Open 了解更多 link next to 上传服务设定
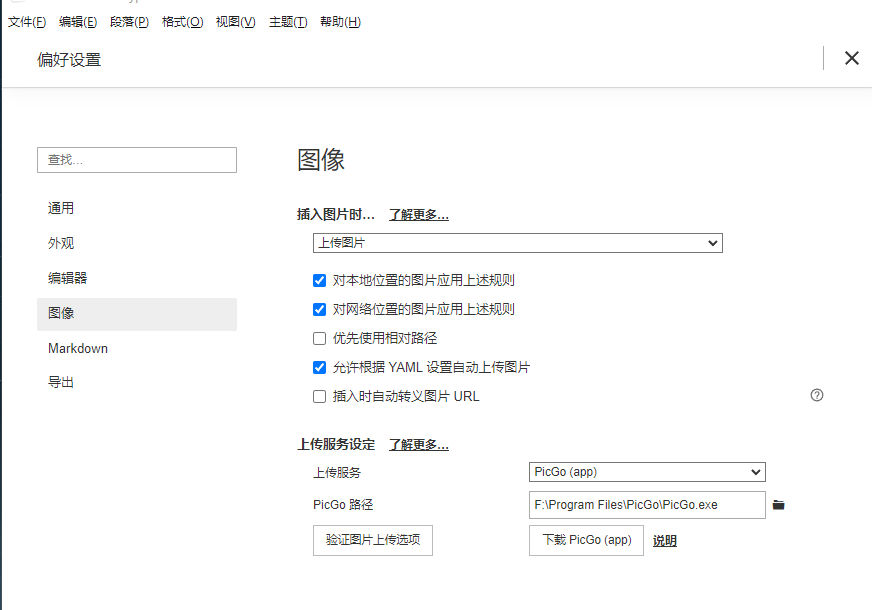Image resolution: width=872 pixels, height=610 pixels. coord(418,445)
